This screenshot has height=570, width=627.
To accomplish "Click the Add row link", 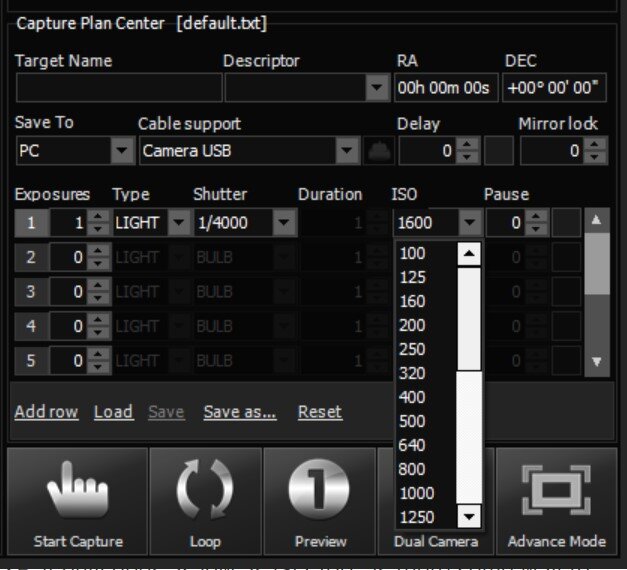I will pos(46,412).
